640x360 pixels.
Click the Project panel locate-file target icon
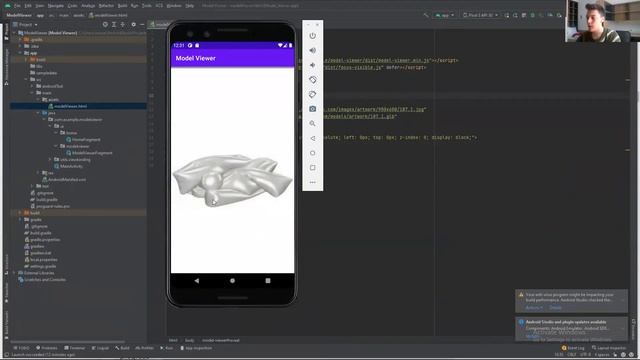(x=105, y=24)
